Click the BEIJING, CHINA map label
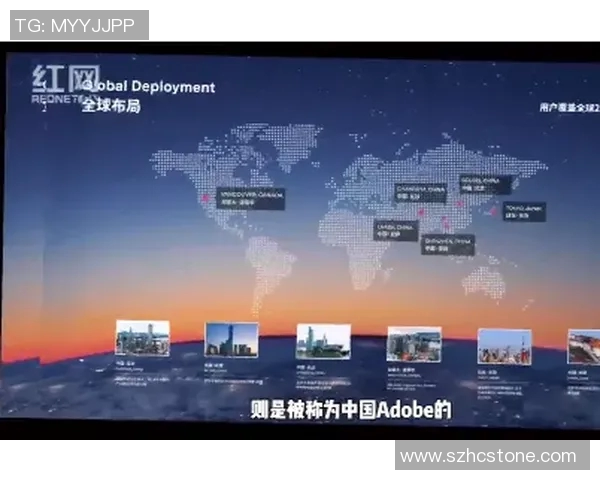Screen dimensions: 600x480 (x=485, y=184)
